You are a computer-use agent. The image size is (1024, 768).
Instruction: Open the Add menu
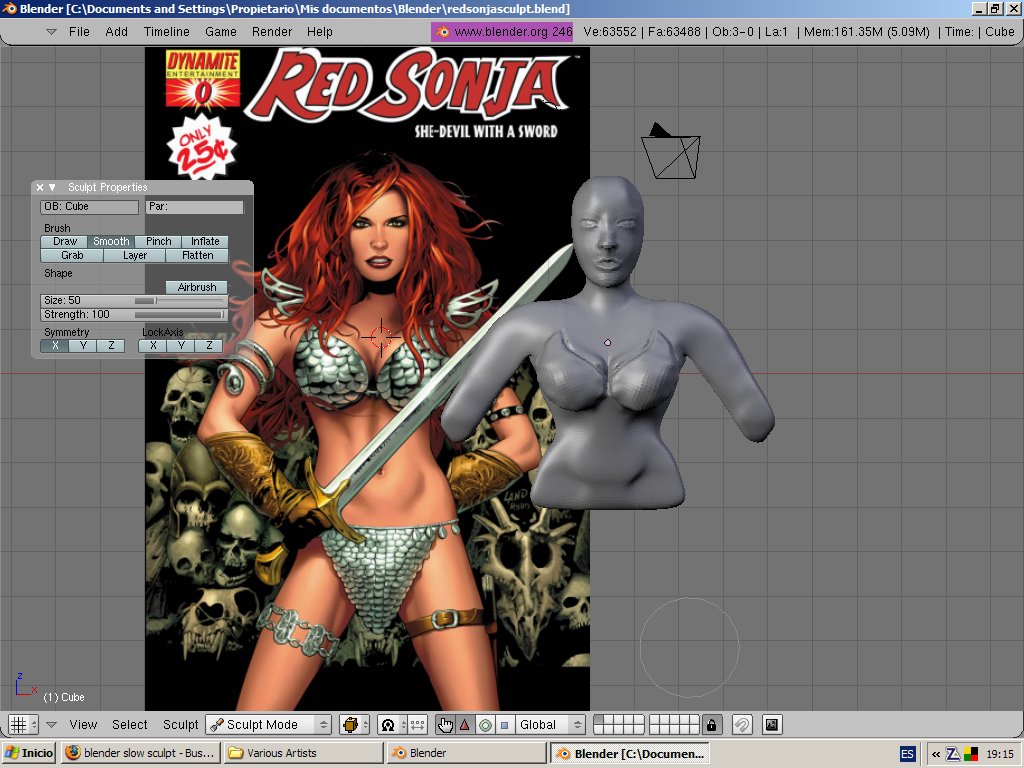pyautogui.click(x=116, y=31)
